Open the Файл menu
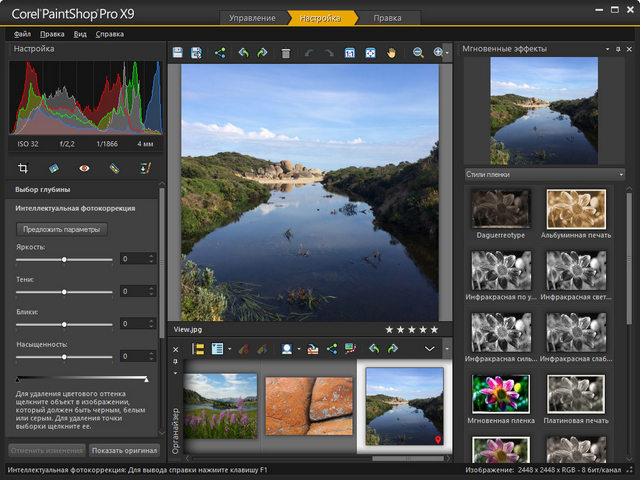Image resolution: width=640 pixels, height=480 pixels. pyautogui.click(x=22, y=34)
